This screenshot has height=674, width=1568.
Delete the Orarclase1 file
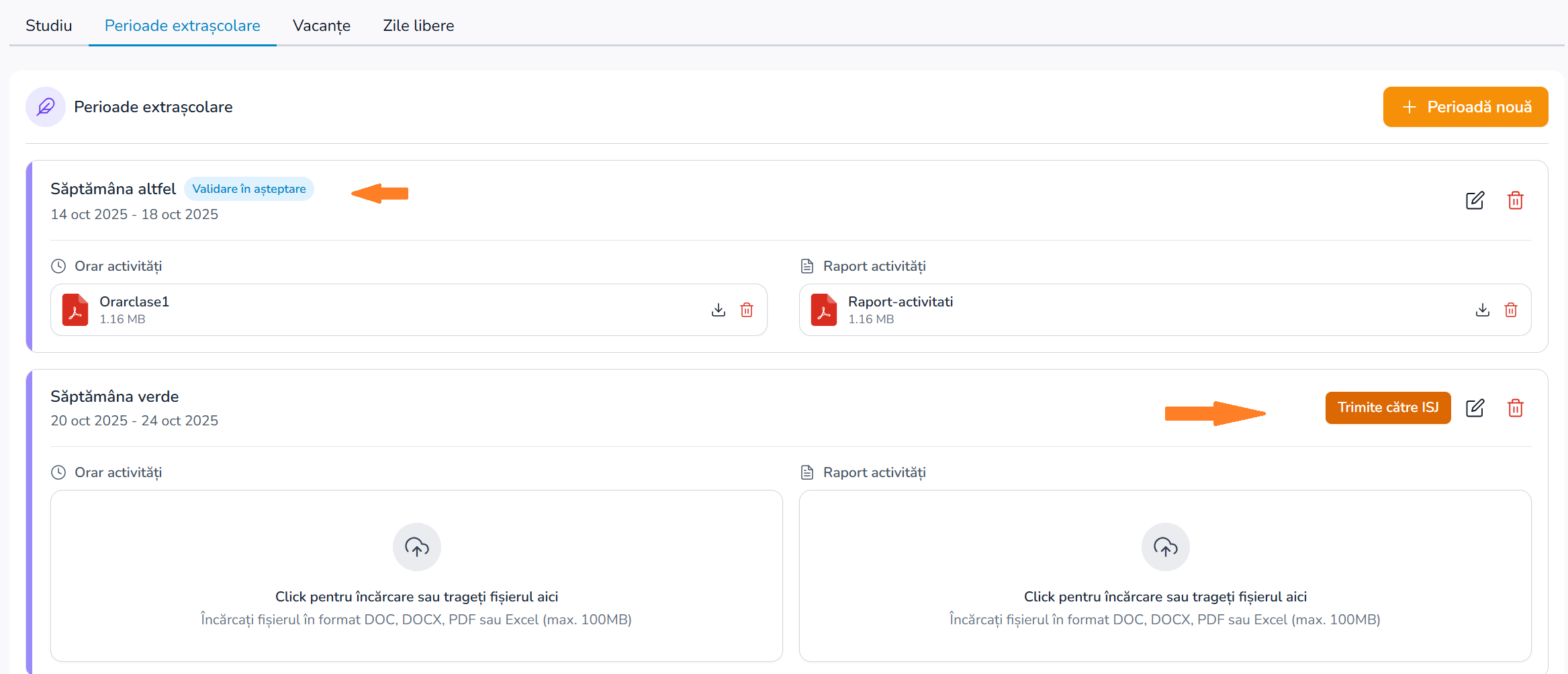(746, 310)
